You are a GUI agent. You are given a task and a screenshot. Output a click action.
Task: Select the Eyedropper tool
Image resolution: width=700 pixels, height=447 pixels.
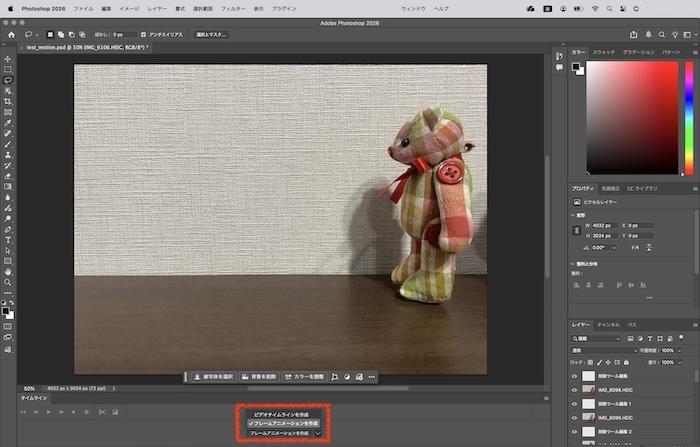[8, 122]
